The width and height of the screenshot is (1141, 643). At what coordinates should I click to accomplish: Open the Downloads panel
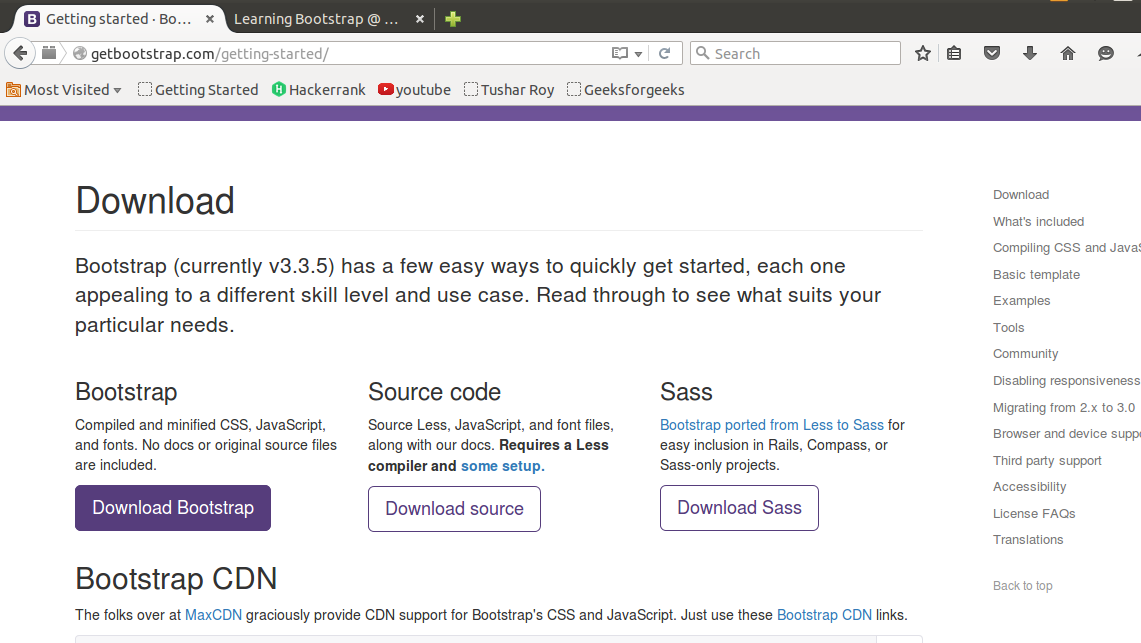1030,53
